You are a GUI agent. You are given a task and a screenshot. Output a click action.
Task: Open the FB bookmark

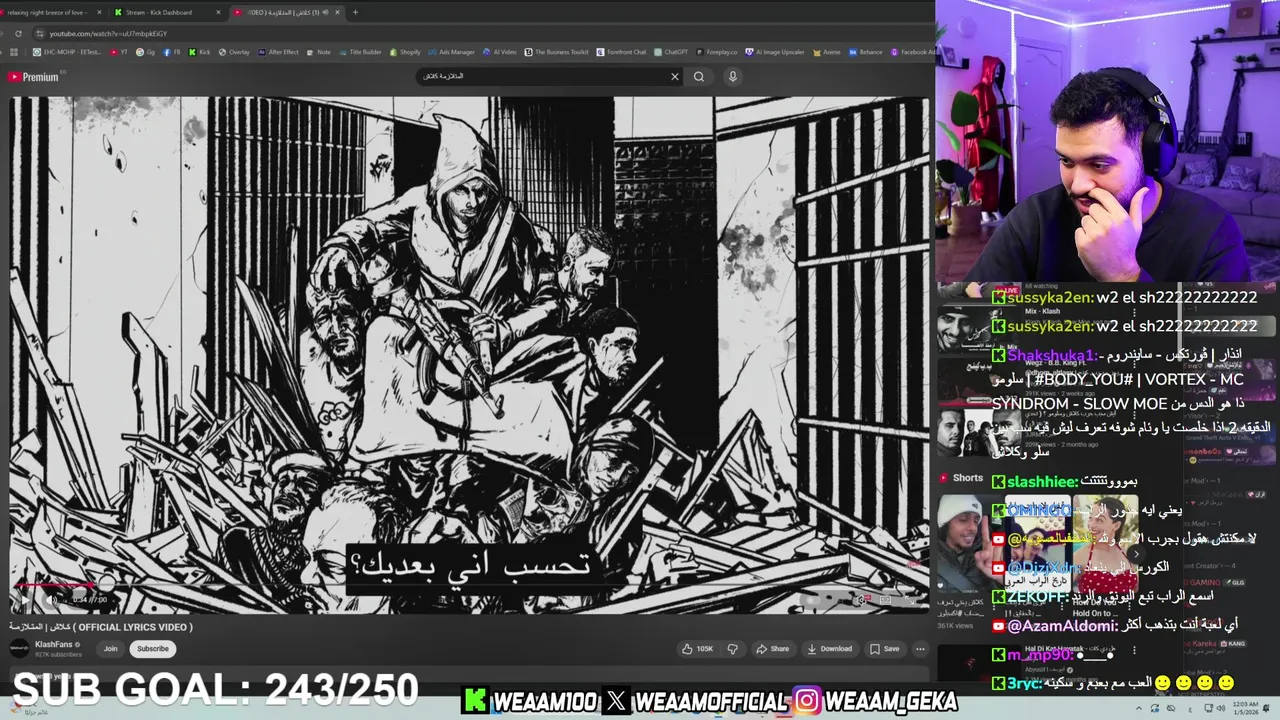[173, 52]
